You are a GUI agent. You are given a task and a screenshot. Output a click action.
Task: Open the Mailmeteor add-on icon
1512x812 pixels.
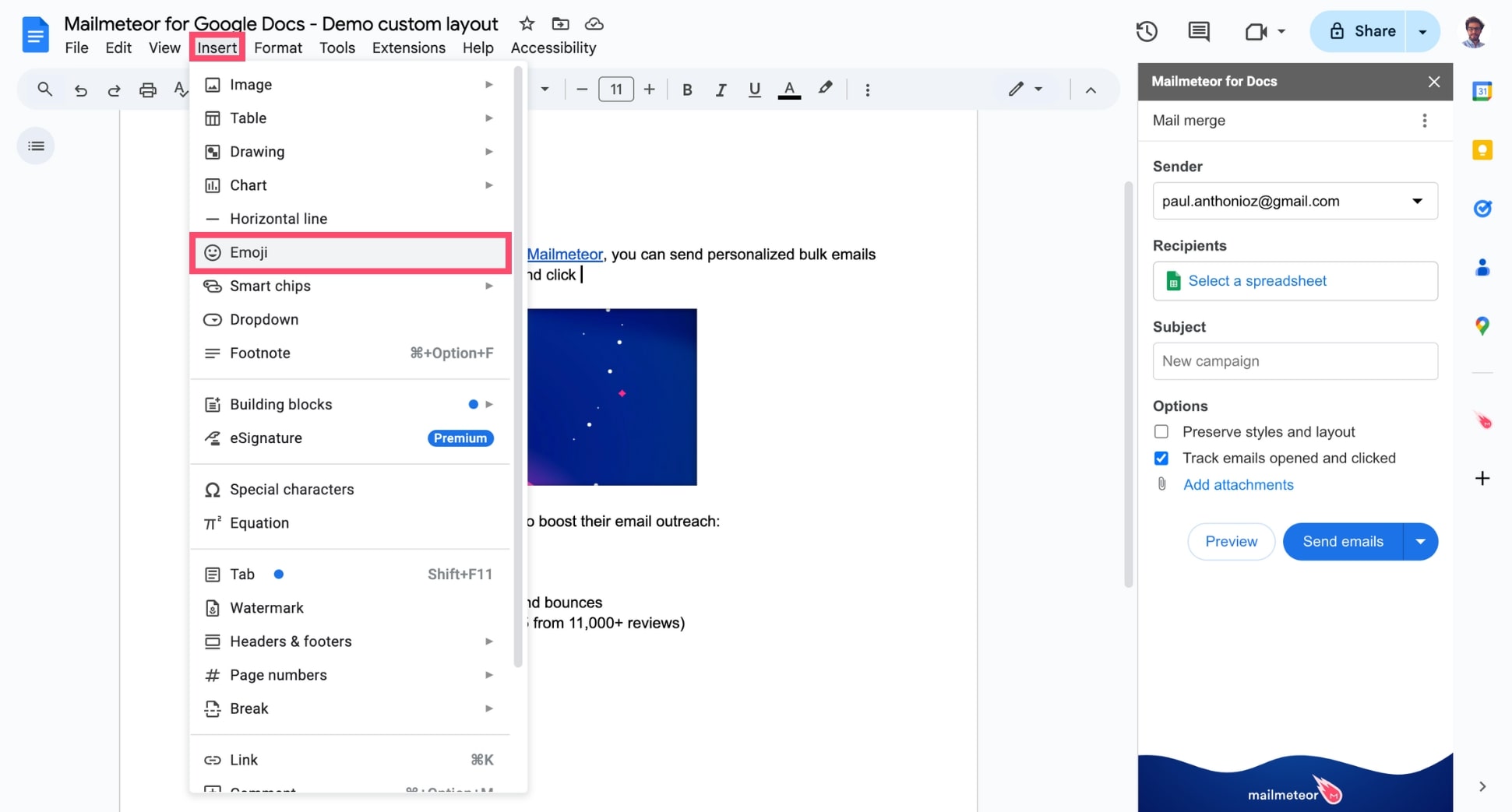(1482, 421)
